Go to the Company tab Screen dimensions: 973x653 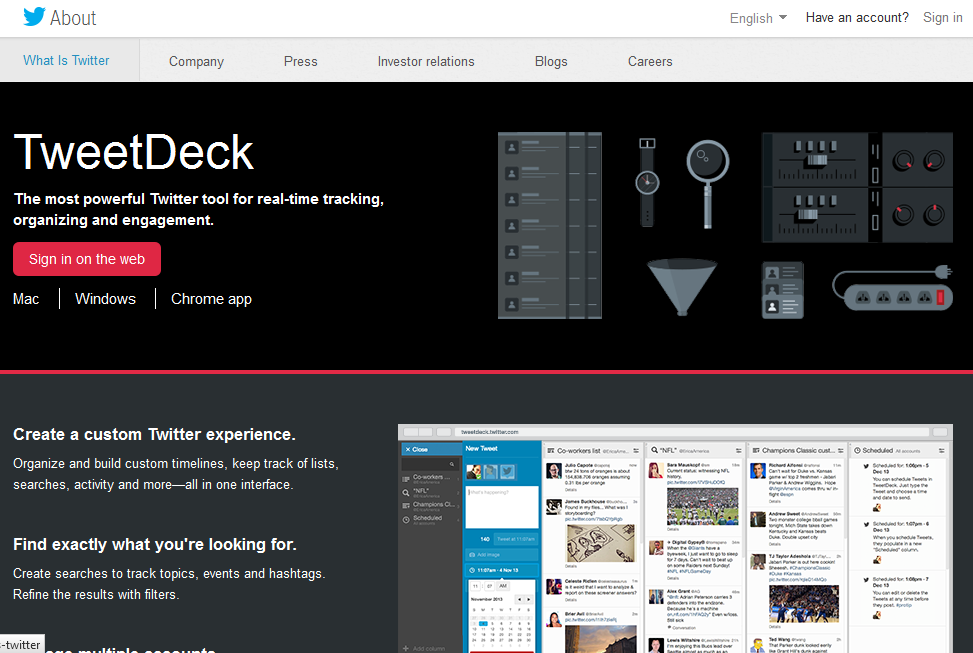click(196, 61)
